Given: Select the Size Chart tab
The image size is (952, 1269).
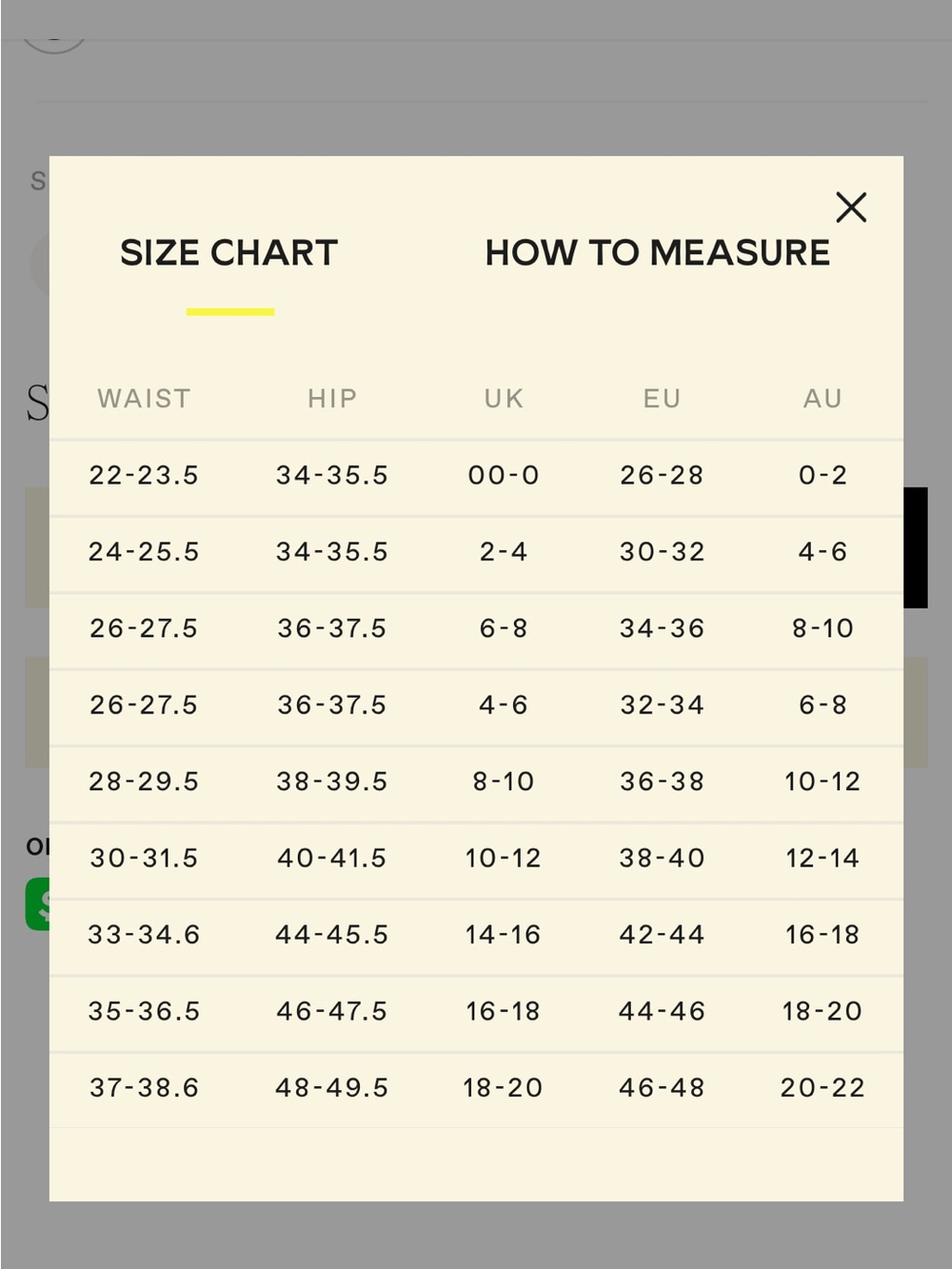Looking at the screenshot, I should [228, 252].
